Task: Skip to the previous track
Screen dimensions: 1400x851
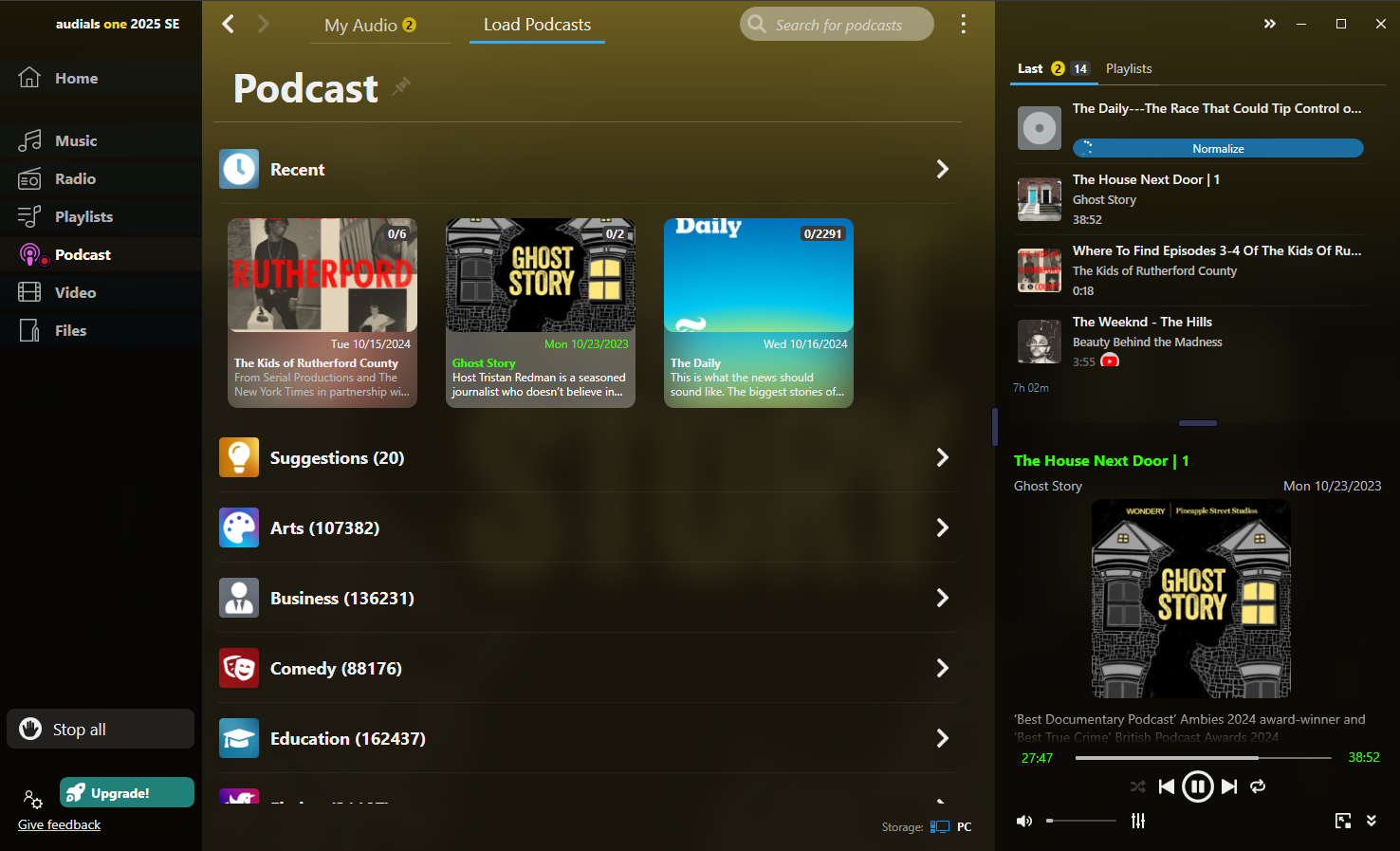Action: point(1167,786)
